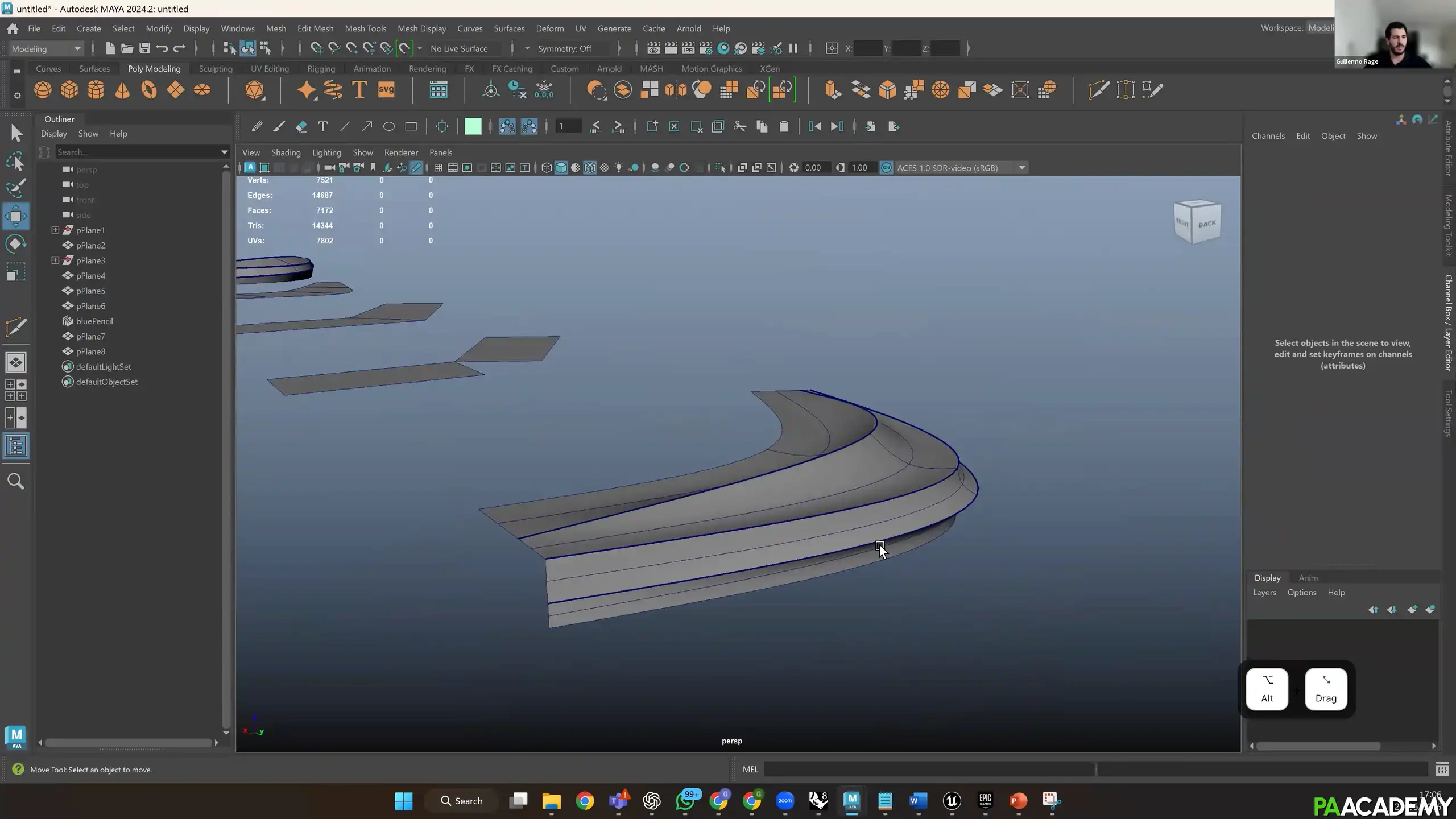
Task: Select the Move tool in the toolbox
Action: tap(16, 216)
